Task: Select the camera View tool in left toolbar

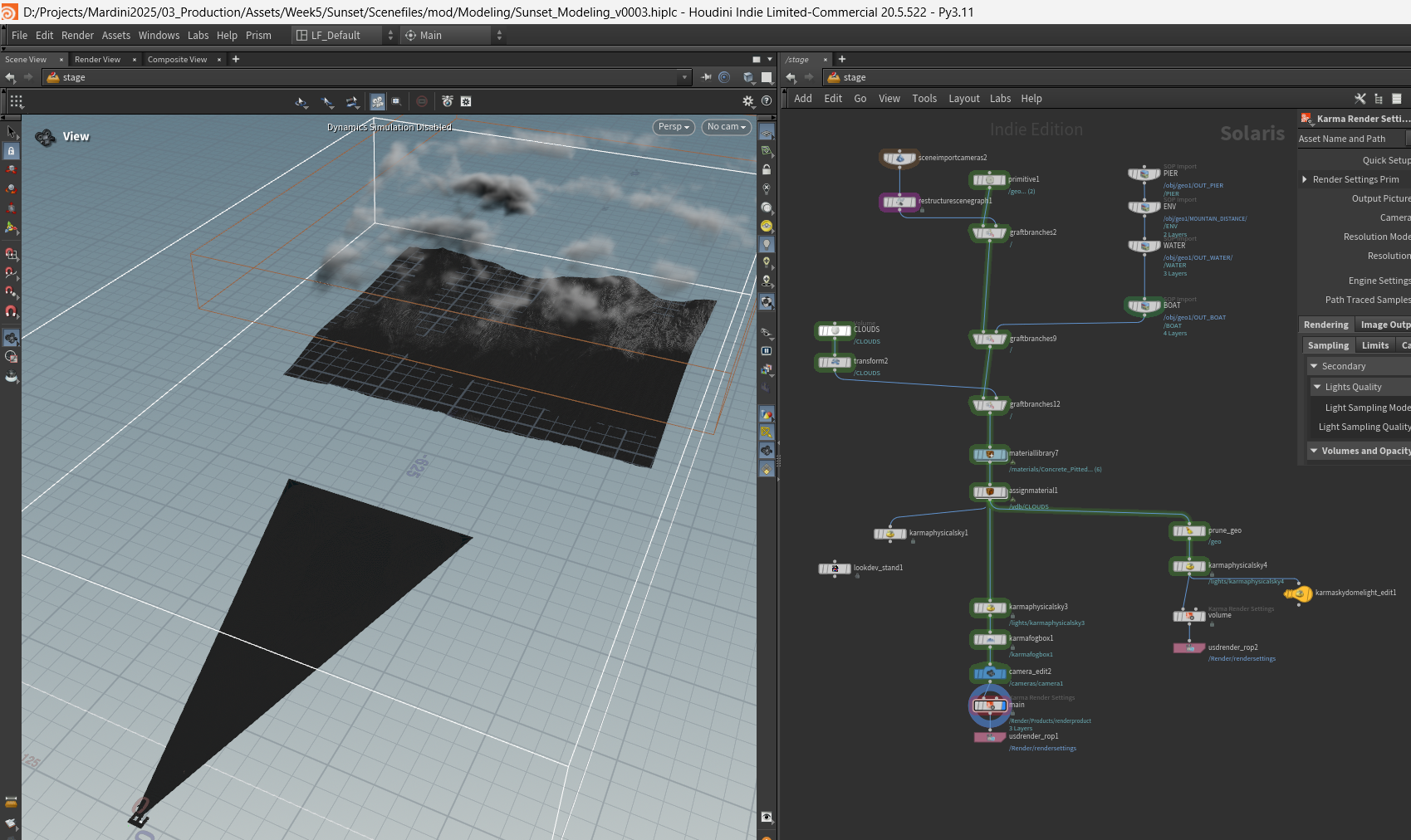Action: coord(11,338)
